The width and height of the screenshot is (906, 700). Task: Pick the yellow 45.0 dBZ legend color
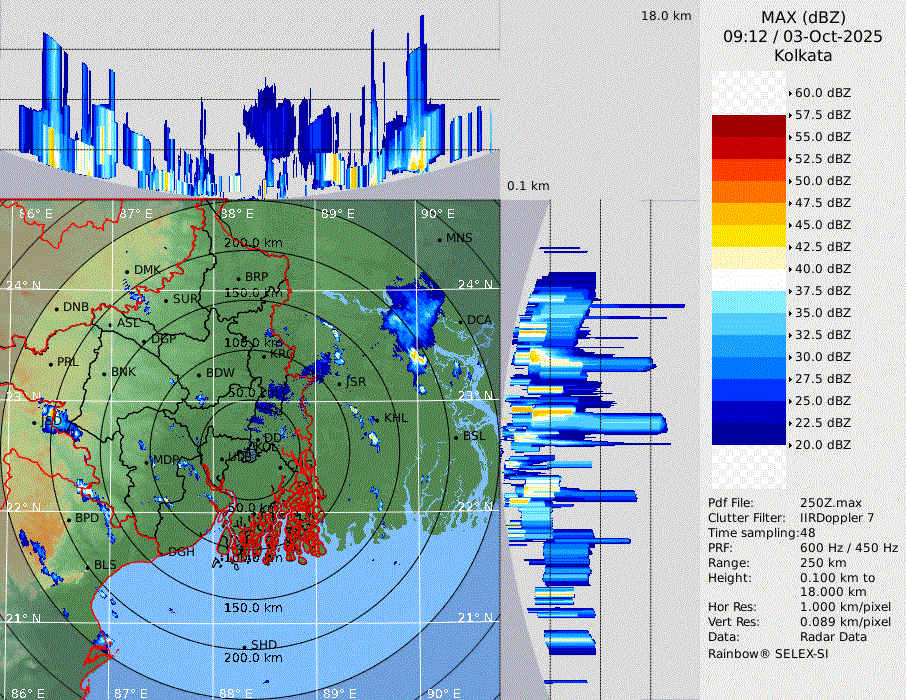click(748, 236)
